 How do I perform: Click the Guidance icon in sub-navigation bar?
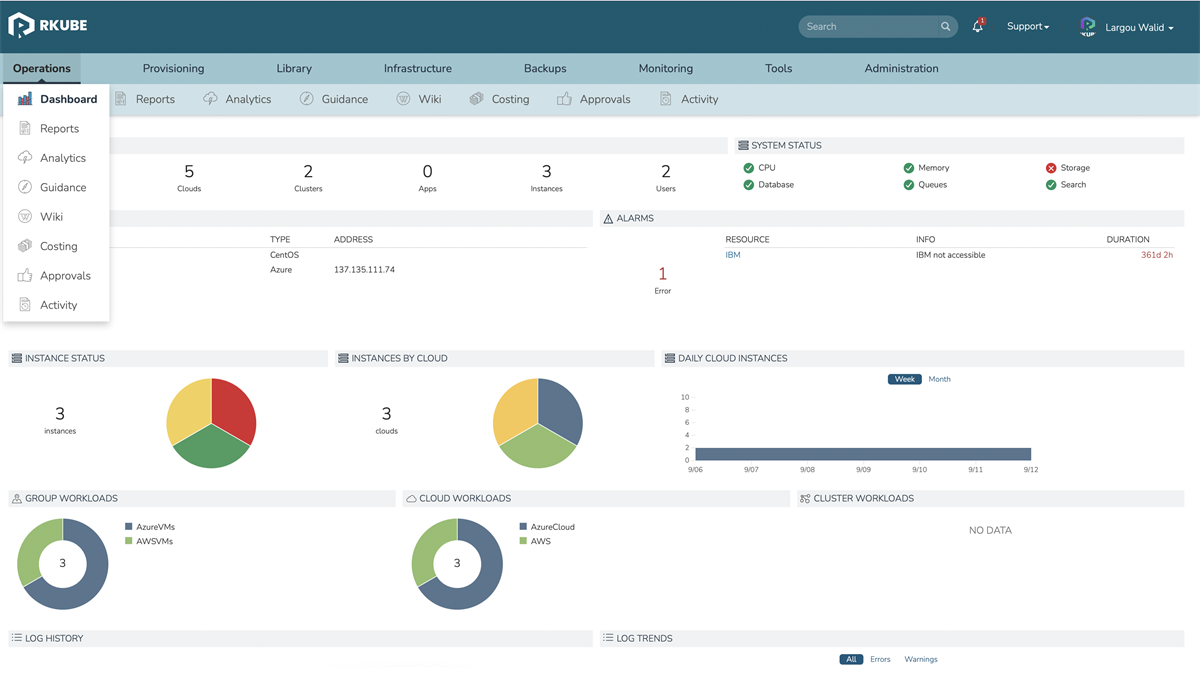click(307, 99)
